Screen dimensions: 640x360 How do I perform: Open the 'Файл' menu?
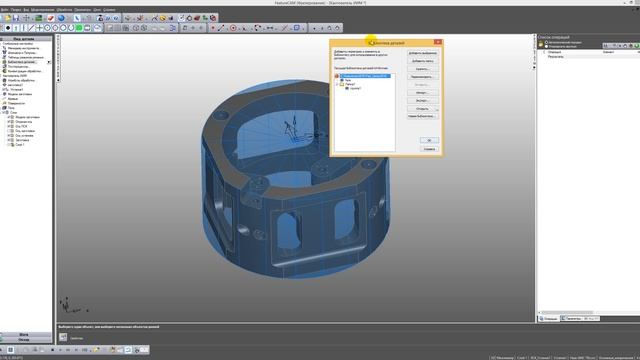(x=4, y=9)
